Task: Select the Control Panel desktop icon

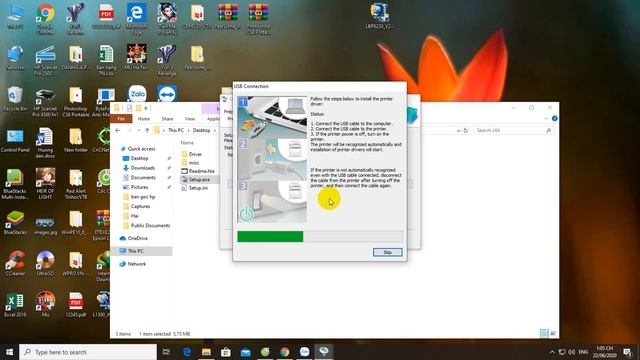Action: click(x=15, y=140)
